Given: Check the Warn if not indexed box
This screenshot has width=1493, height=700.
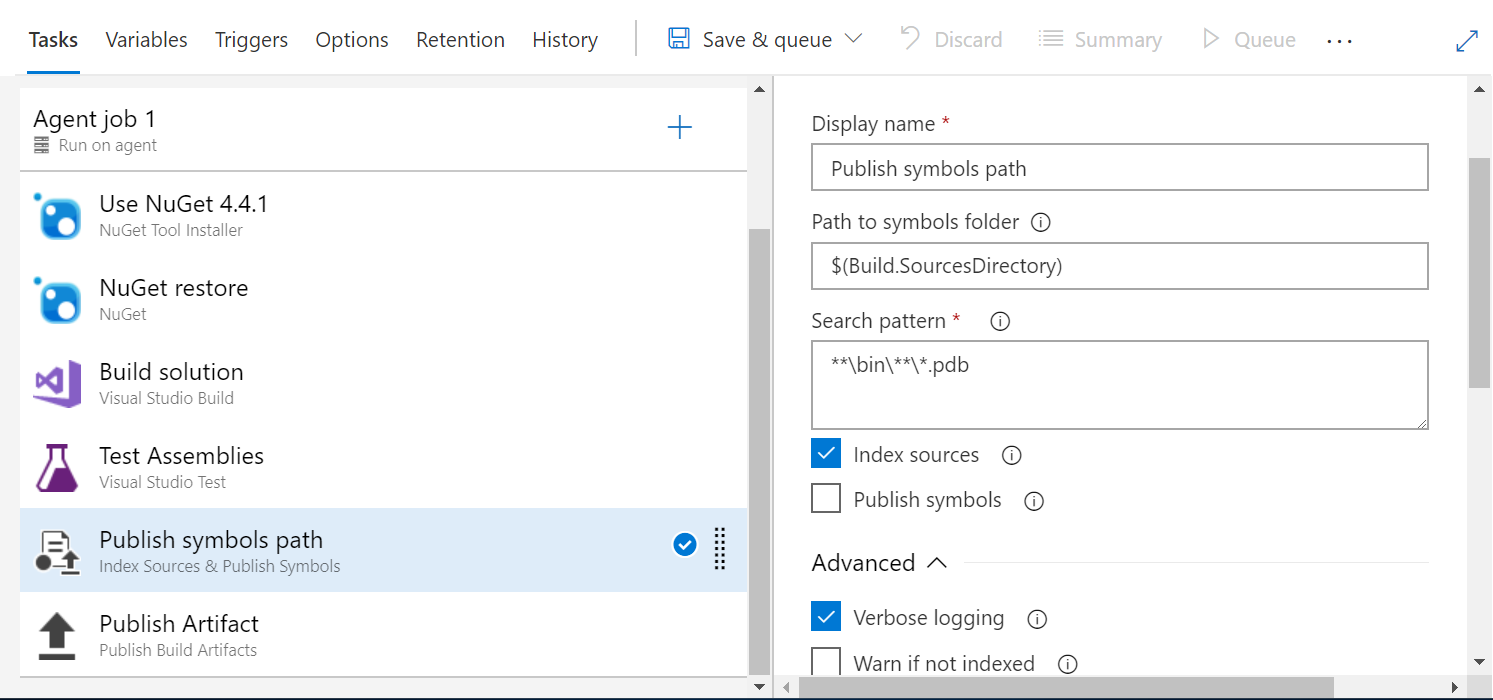Looking at the screenshot, I should [826, 662].
